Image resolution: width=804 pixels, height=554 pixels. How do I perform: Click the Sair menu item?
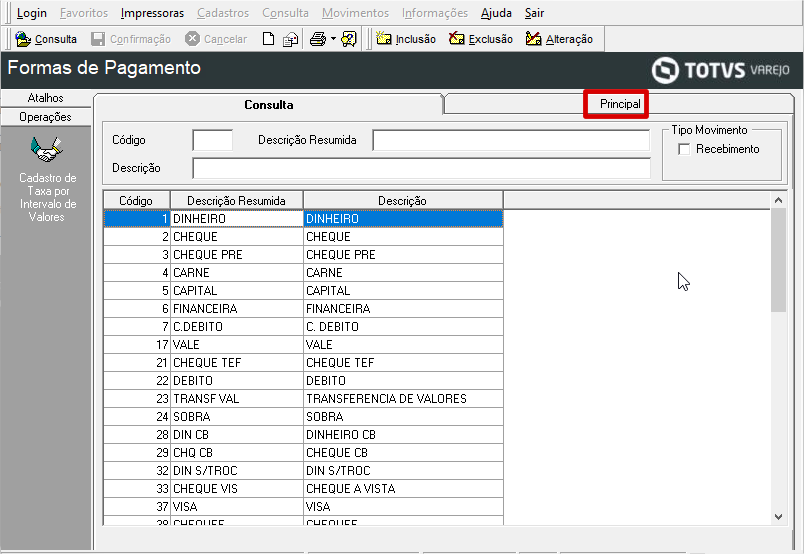pyautogui.click(x=534, y=13)
